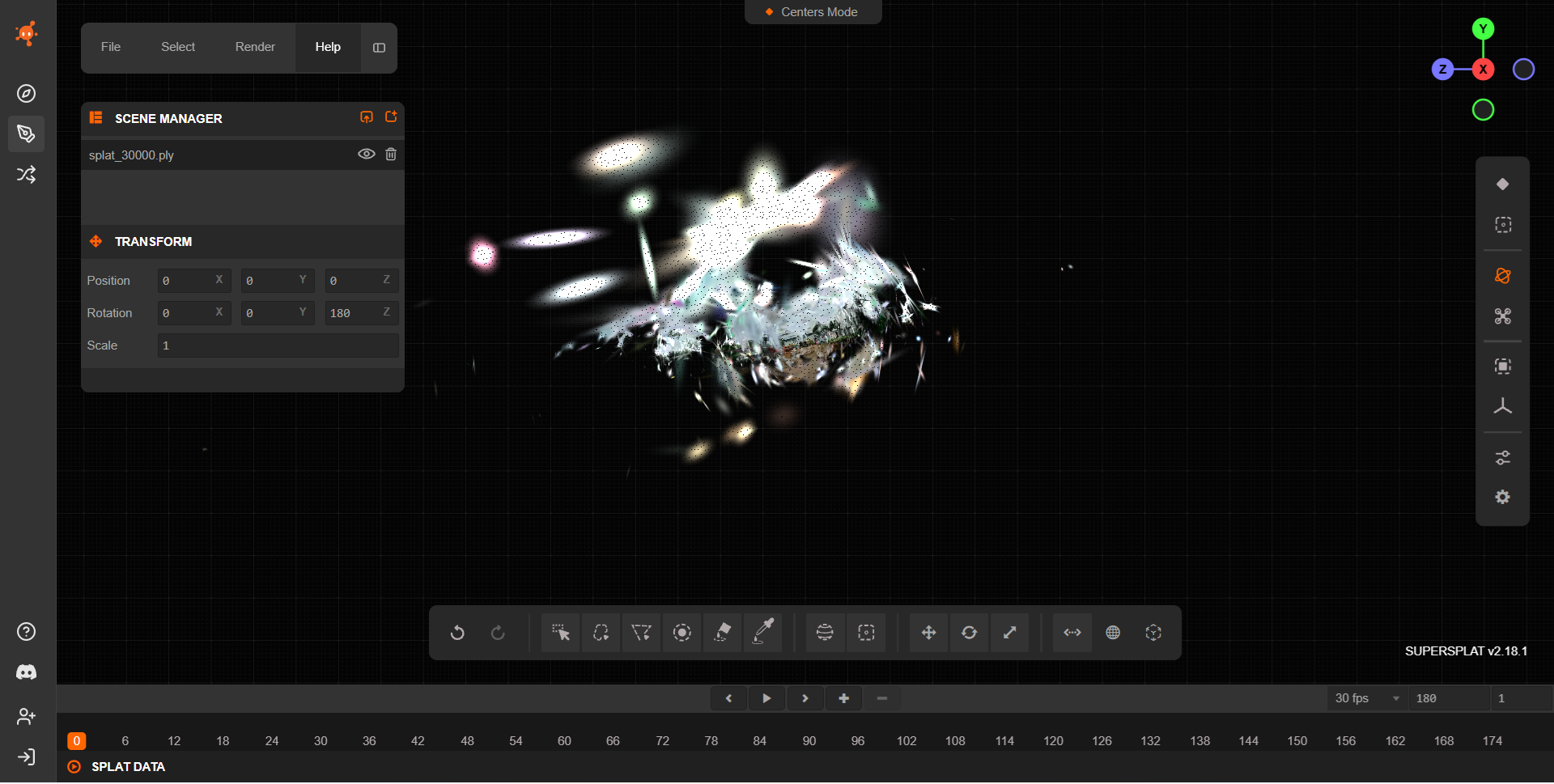The image size is (1554, 784).
Task: Click the bound center origin cube icon
Action: (1153, 633)
